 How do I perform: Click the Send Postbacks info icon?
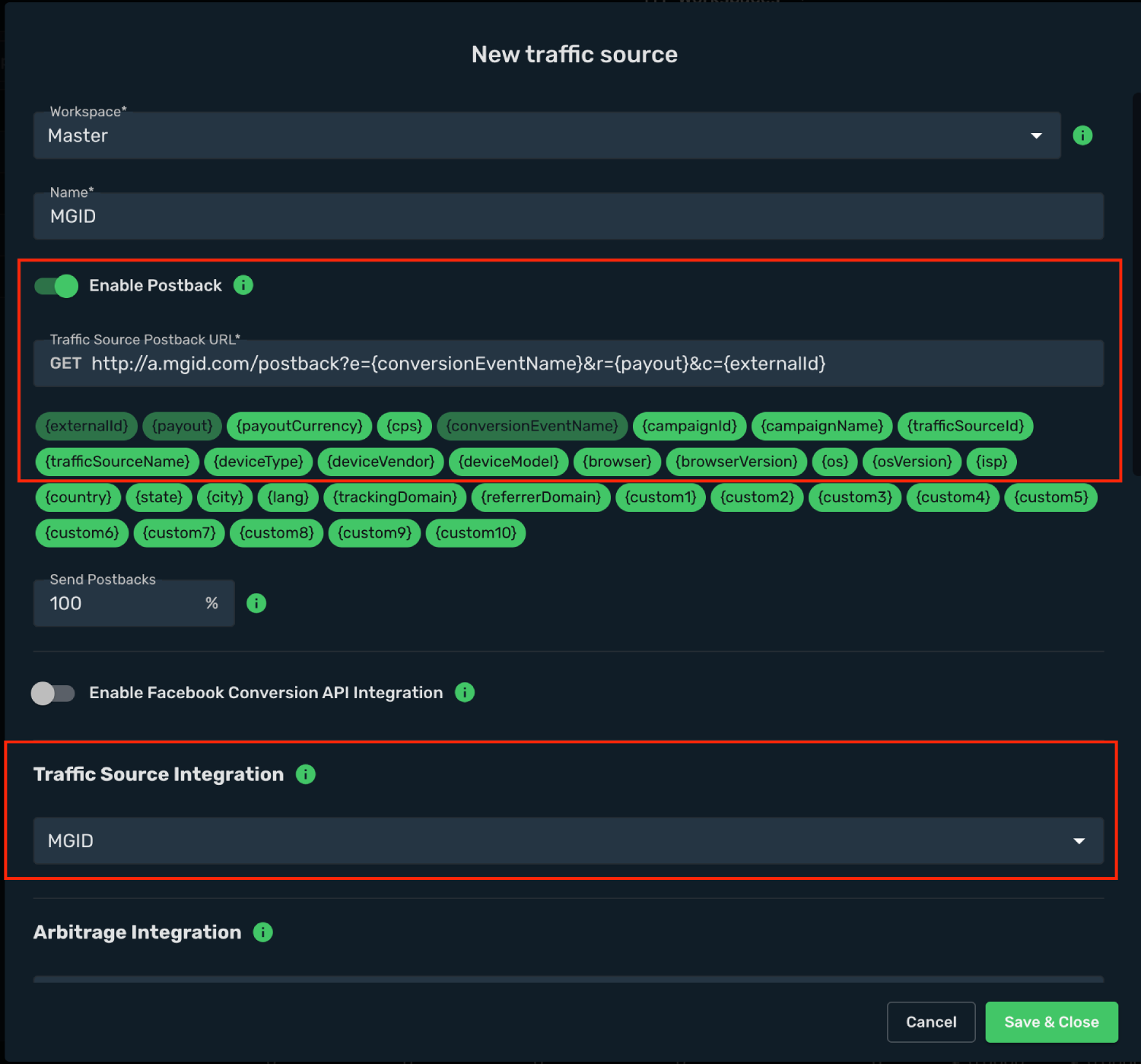tap(256, 603)
